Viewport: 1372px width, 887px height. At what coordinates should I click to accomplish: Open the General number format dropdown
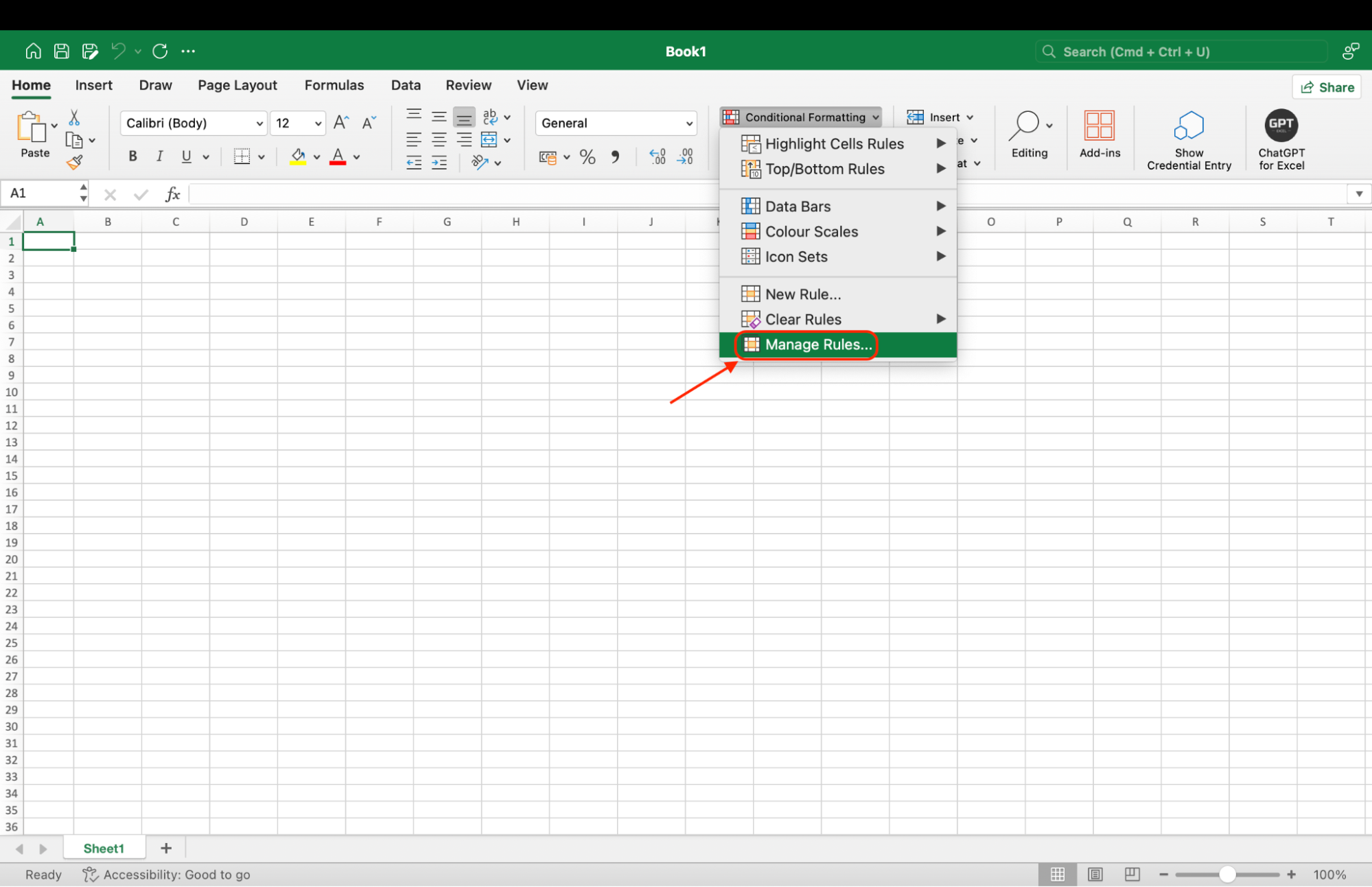pyautogui.click(x=689, y=123)
